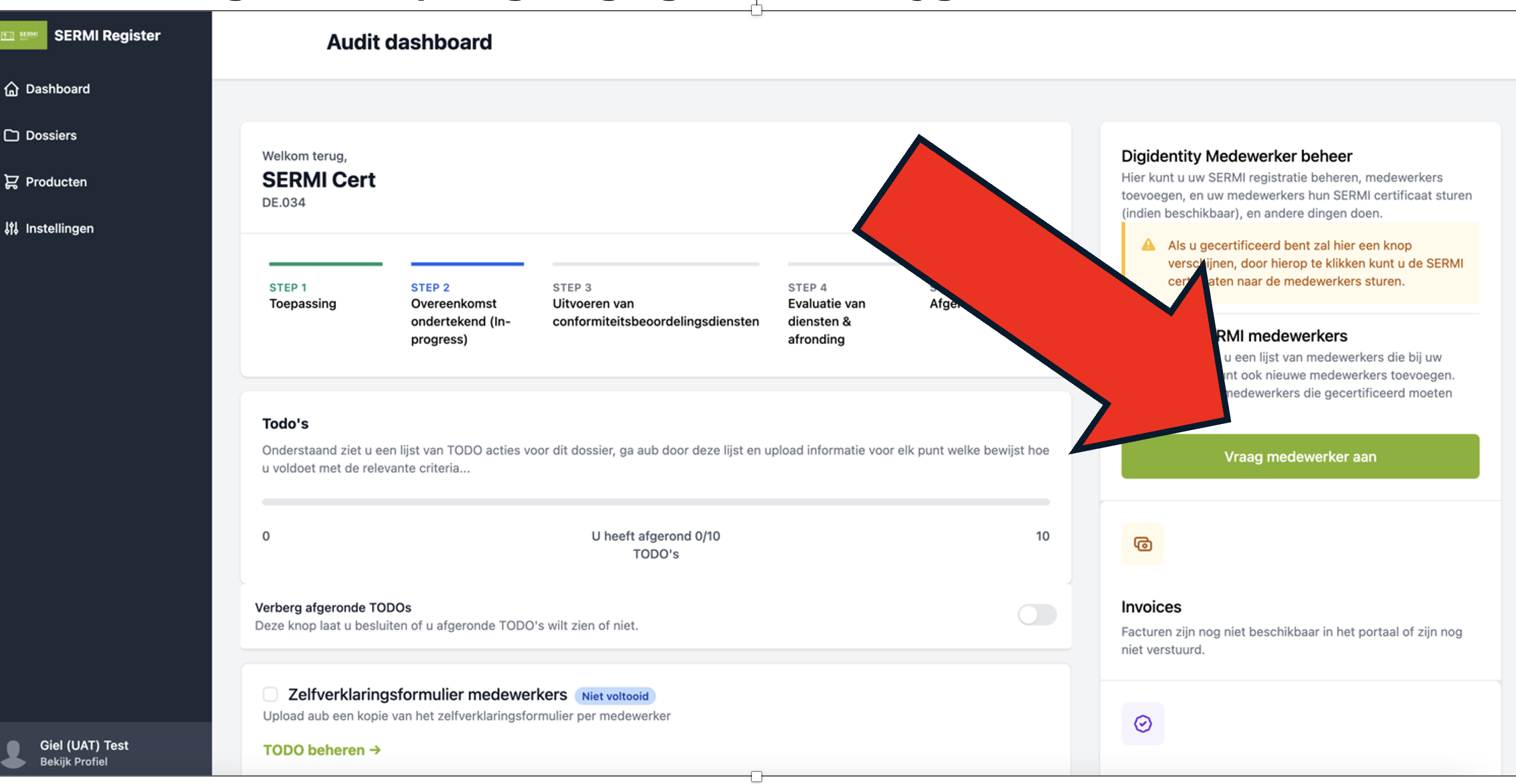The height and width of the screenshot is (784, 1516).
Task: Check the Zelfverklaringsformulier medewerkers checkbox
Action: (x=270, y=694)
